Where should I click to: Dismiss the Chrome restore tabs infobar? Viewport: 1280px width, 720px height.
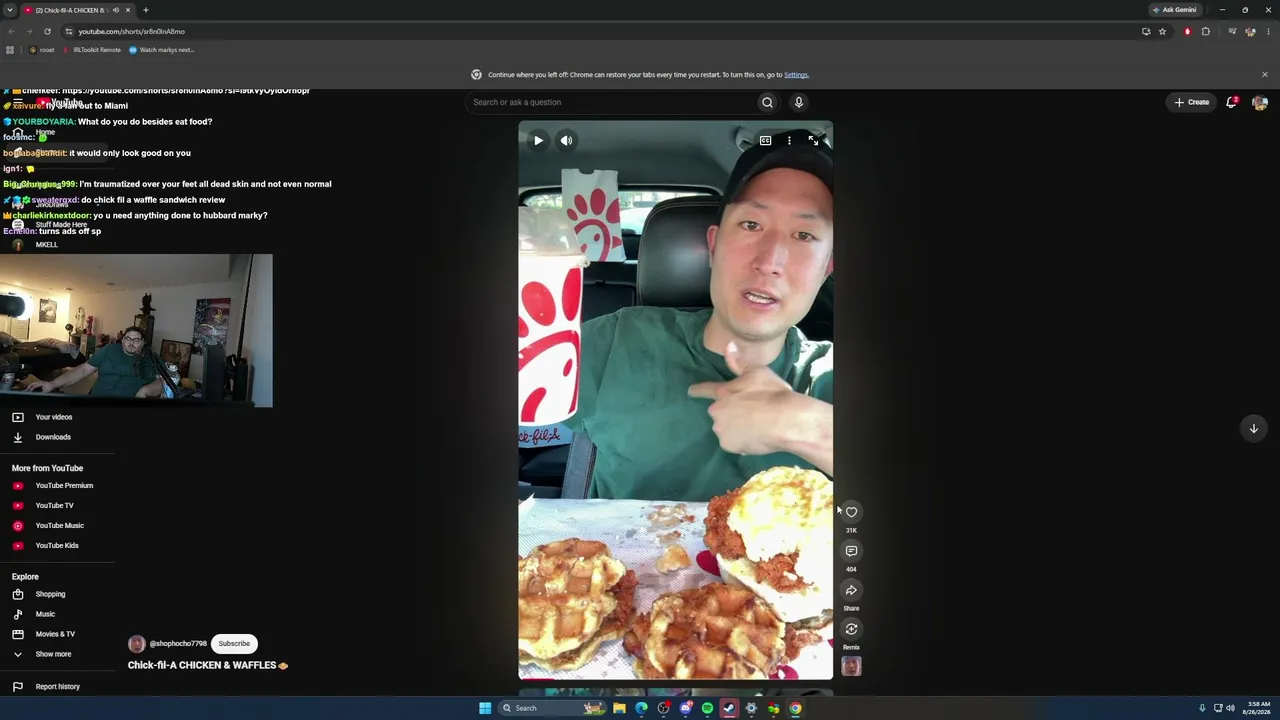(1264, 75)
